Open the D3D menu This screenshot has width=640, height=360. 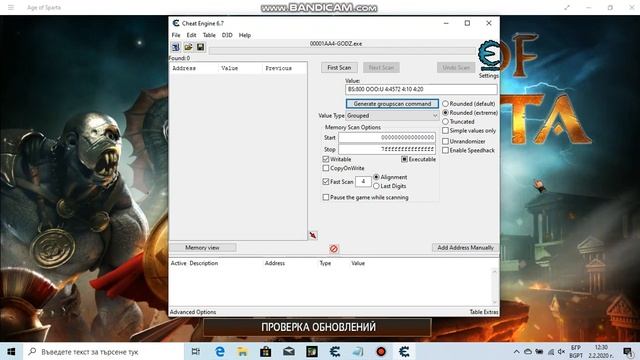tap(227, 35)
